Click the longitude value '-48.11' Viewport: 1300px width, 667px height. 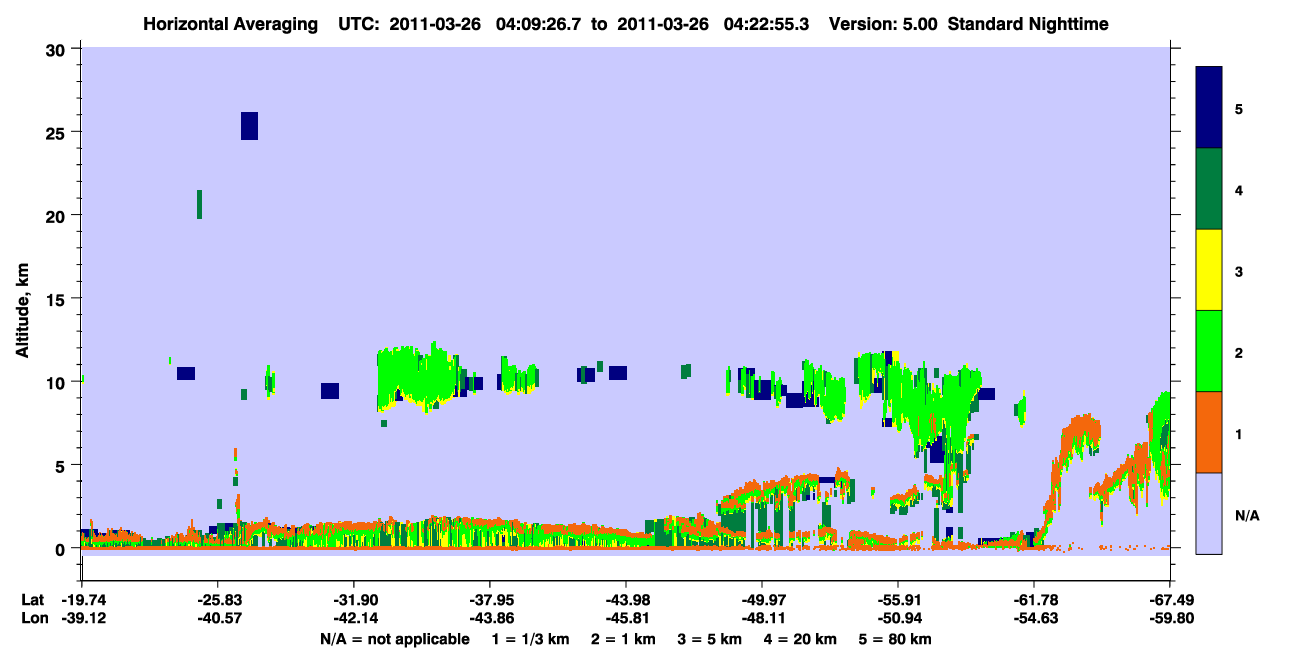[762, 619]
